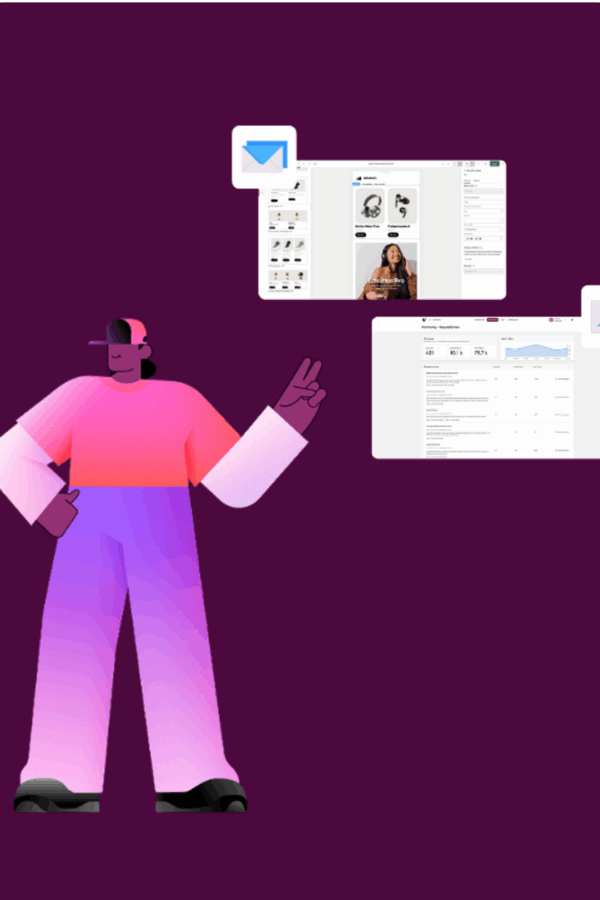Click the blue area chart in dashboard

(537, 350)
